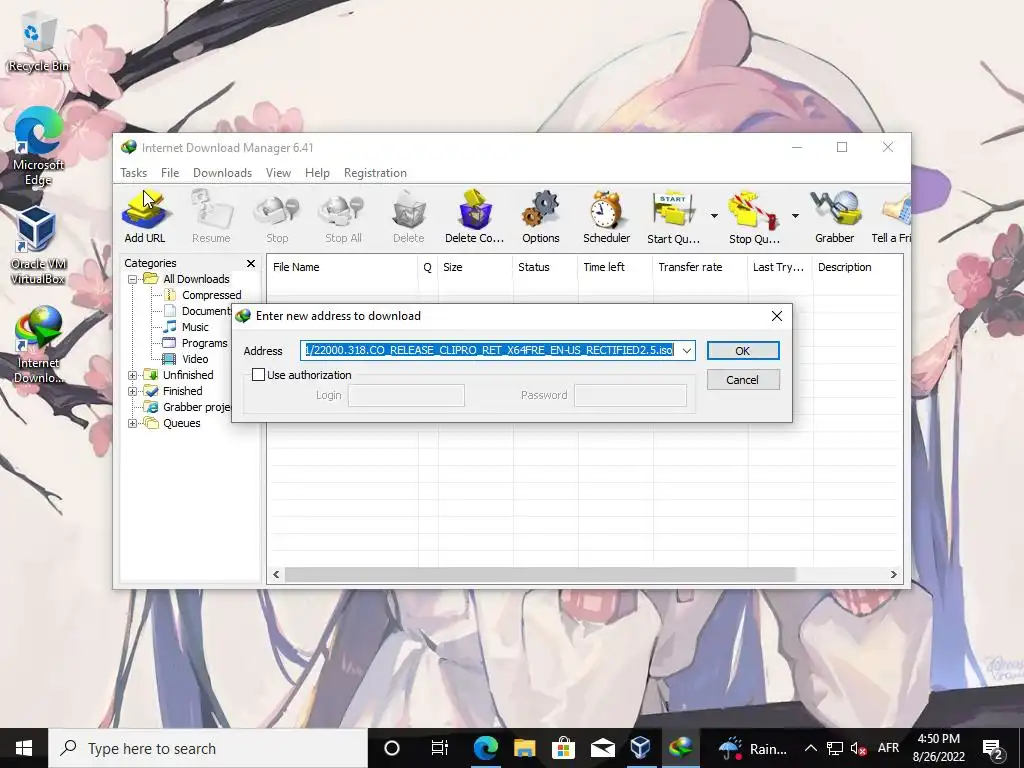Select Oracle VM VirtualBox desktop shortcut
This screenshot has width=1024, height=768.
point(39,246)
